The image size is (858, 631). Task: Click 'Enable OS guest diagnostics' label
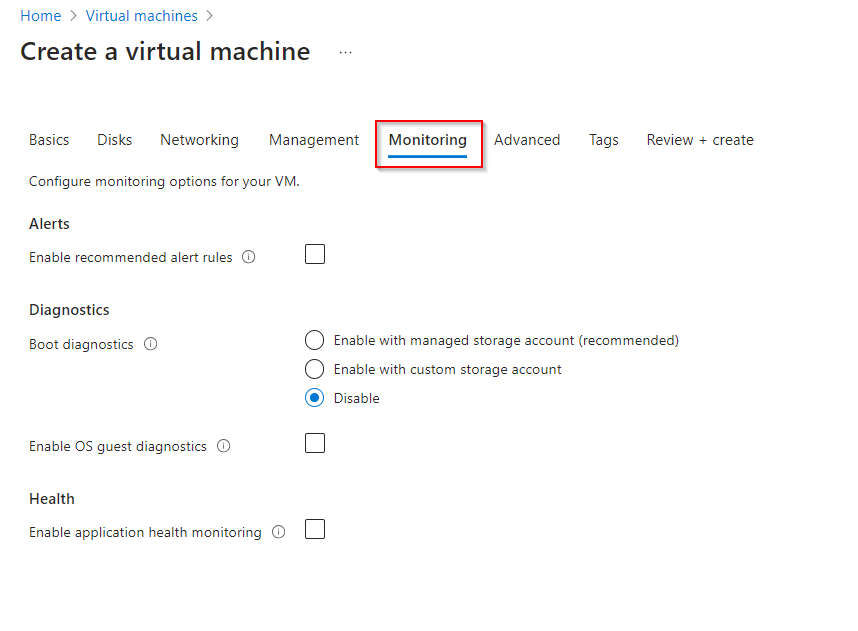click(x=118, y=447)
